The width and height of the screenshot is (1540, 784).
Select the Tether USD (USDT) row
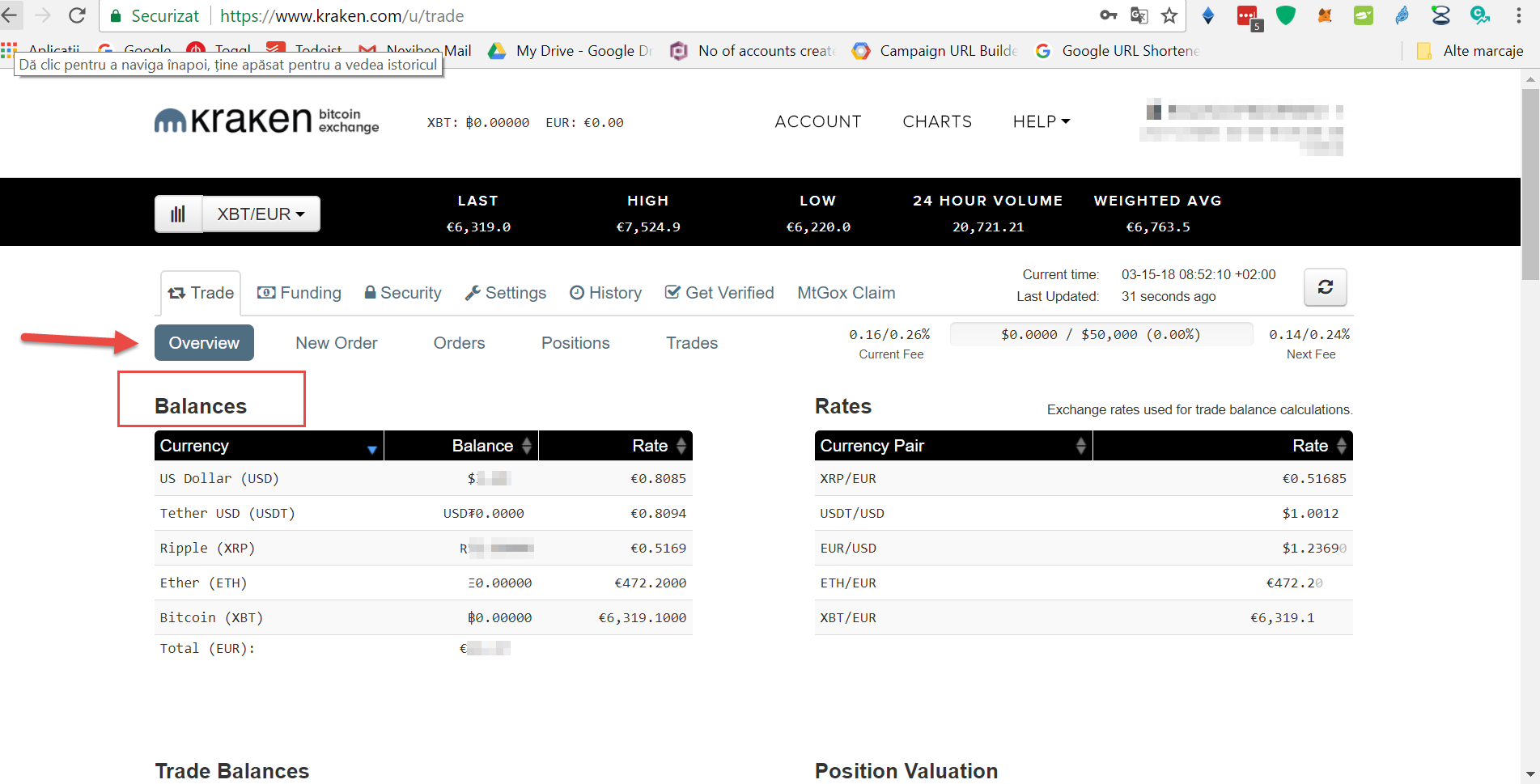click(423, 513)
